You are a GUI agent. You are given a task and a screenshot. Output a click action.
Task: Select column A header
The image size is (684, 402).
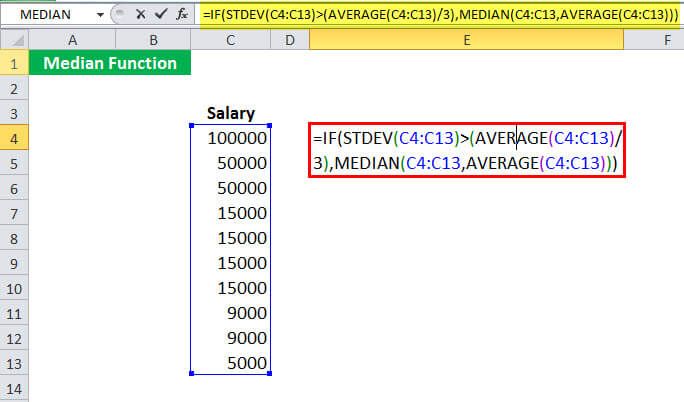point(72,40)
